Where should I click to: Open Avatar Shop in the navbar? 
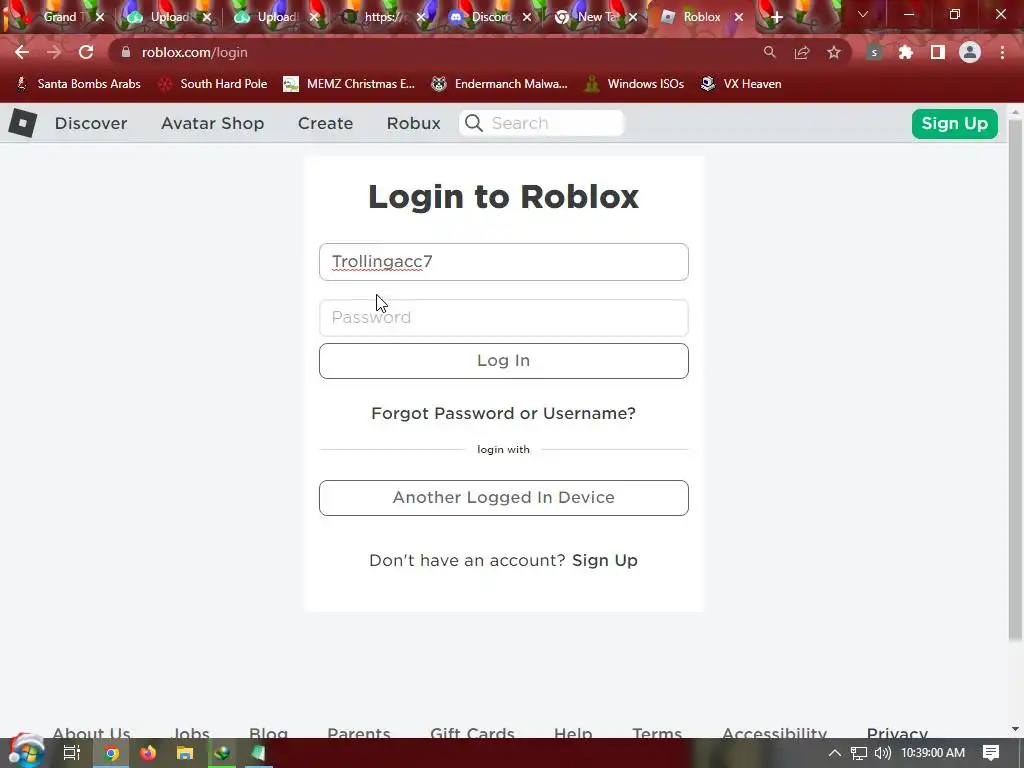pyautogui.click(x=212, y=123)
